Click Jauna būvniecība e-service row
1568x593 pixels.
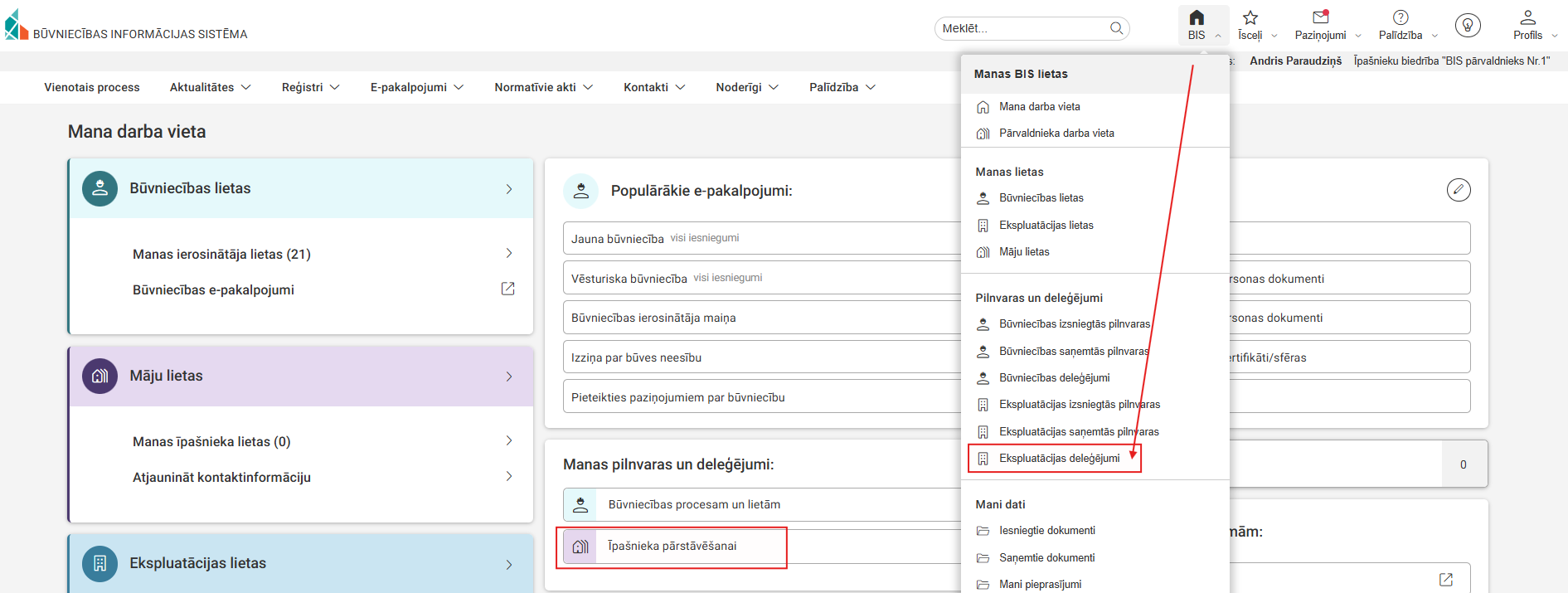tap(617, 239)
